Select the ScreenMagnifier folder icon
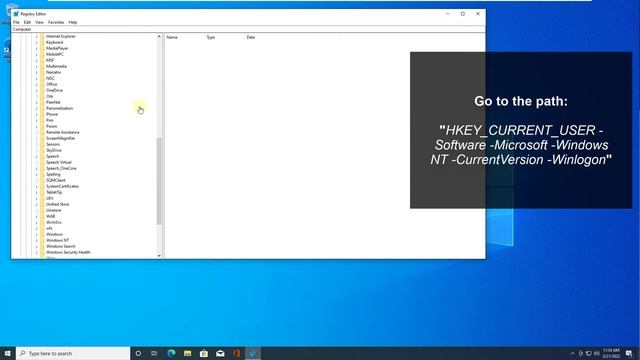 [42, 138]
